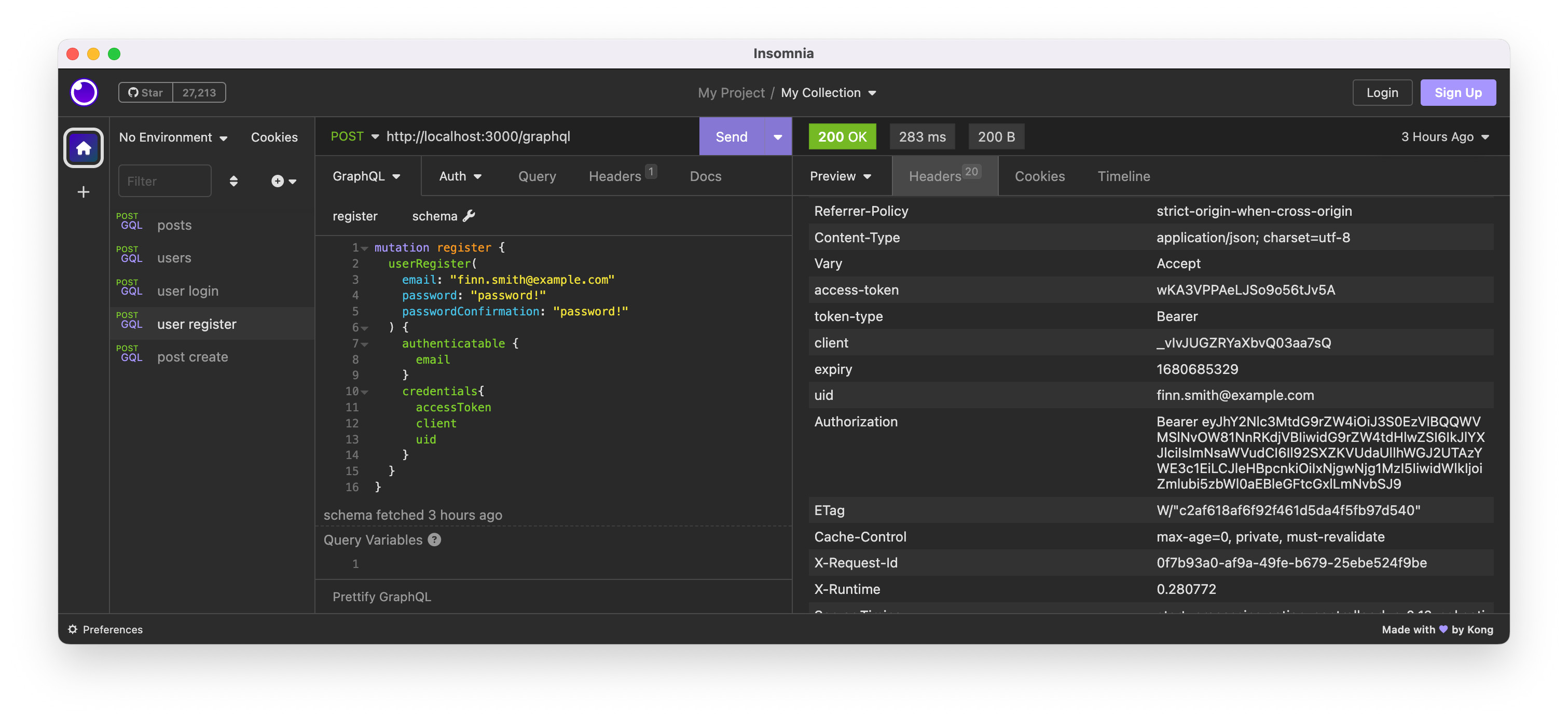Click the request URL field

tap(539, 136)
